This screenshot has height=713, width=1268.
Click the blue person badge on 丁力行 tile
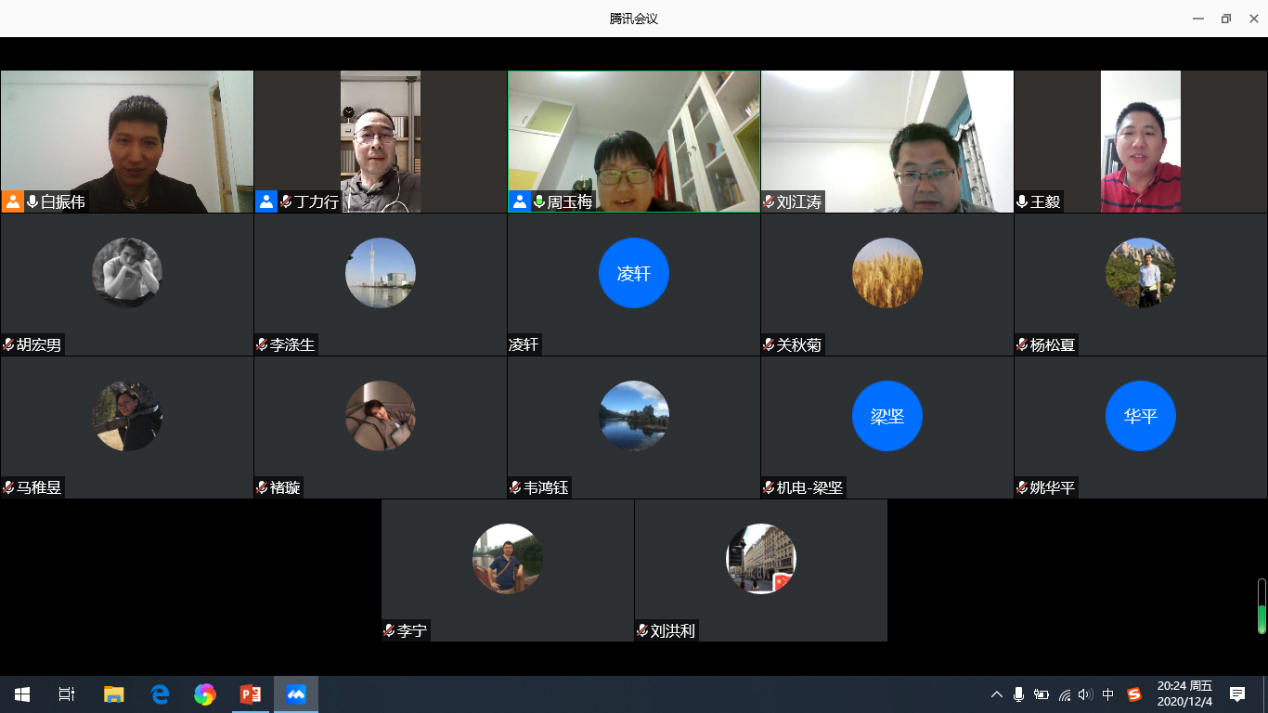[266, 202]
